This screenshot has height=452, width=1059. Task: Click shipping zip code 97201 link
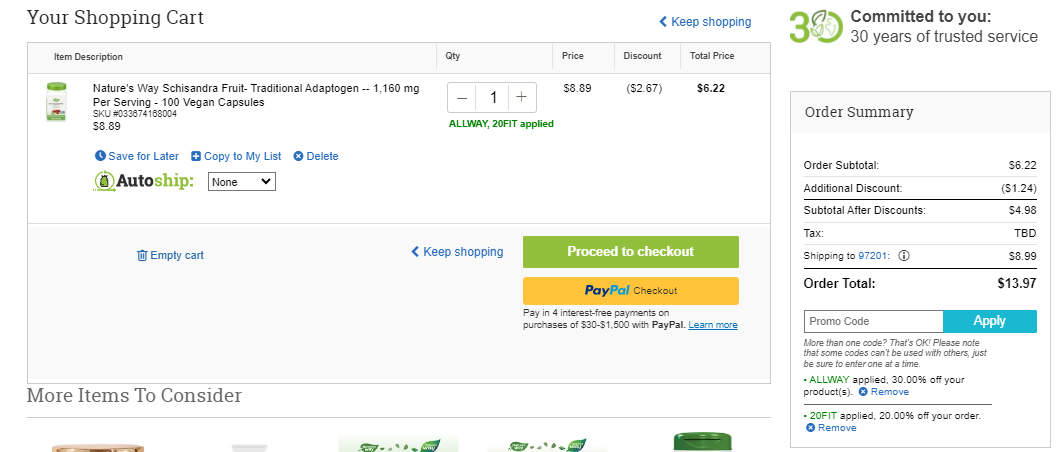[x=874, y=256]
